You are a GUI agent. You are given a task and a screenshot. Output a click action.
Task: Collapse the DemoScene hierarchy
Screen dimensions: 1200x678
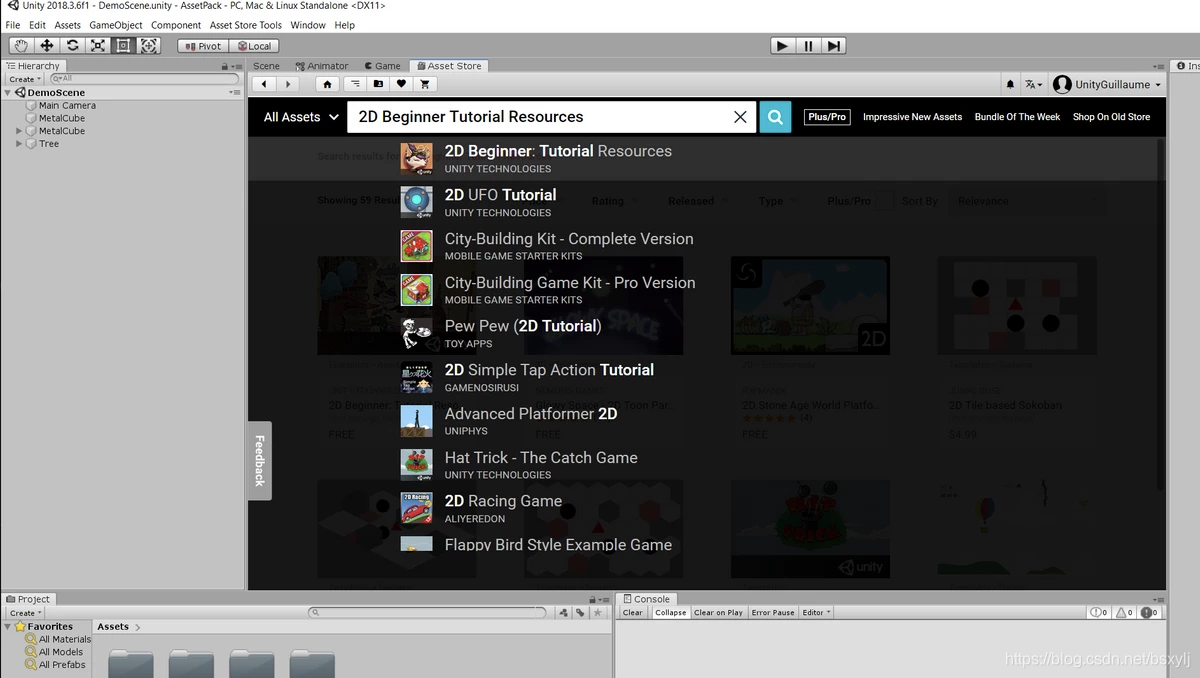(8, 93)
